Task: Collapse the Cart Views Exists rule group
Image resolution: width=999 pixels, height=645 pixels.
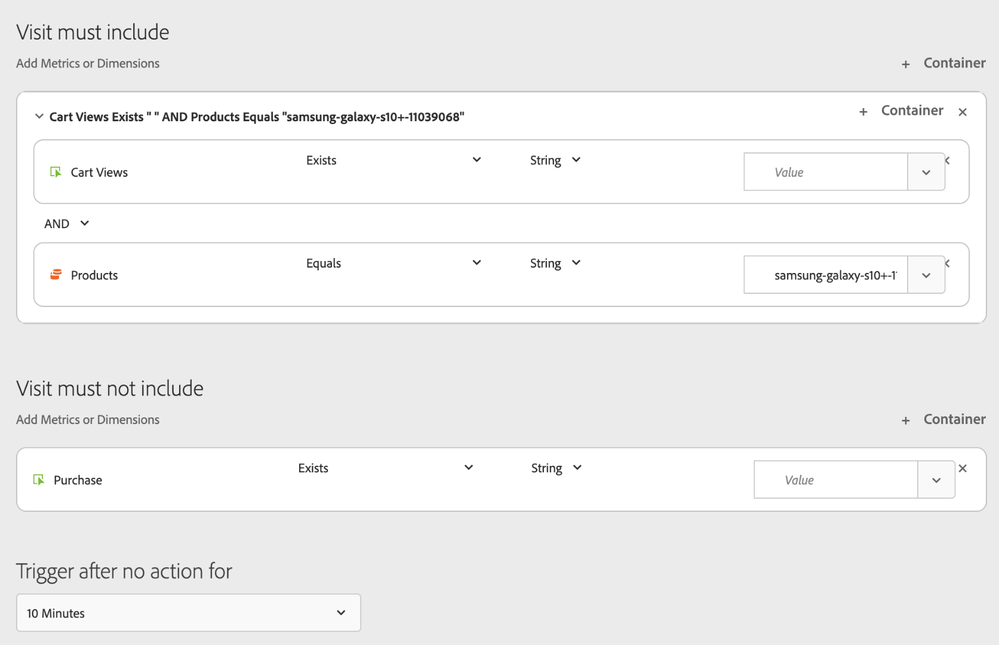Action: (39, 117)
